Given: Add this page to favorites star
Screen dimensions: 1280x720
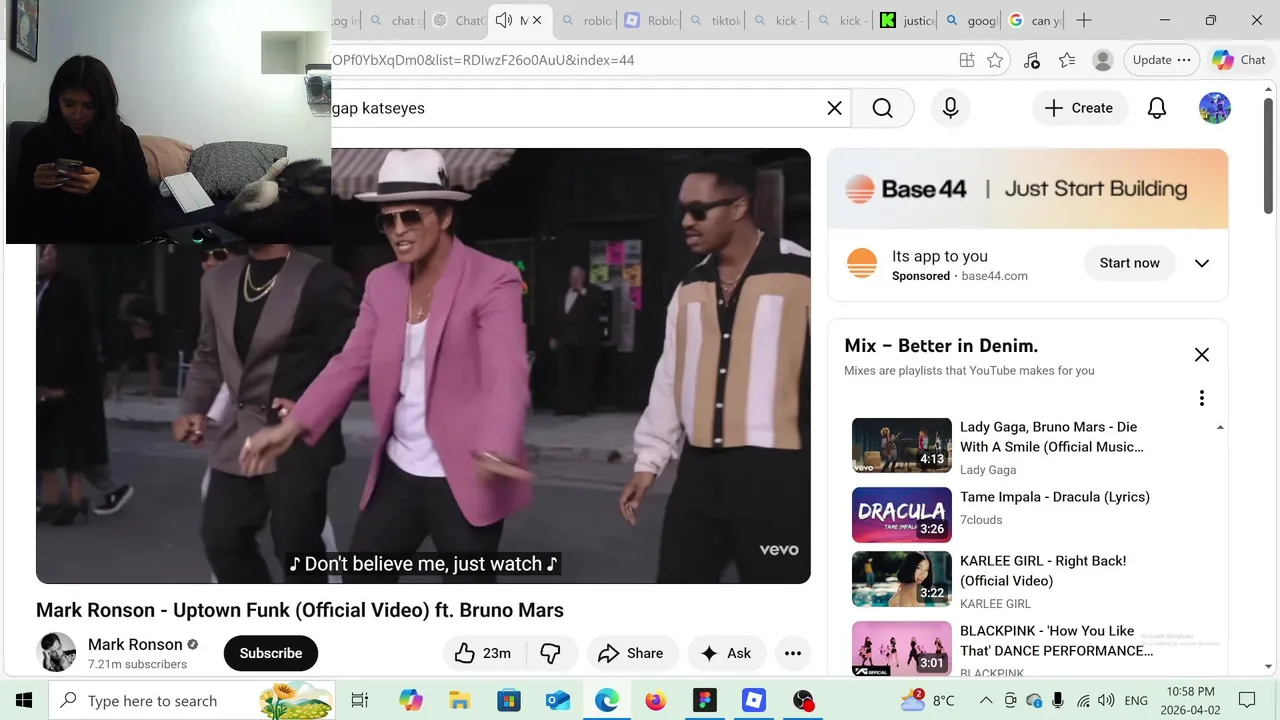Looking at the screenshot, I should click(995, 60).
